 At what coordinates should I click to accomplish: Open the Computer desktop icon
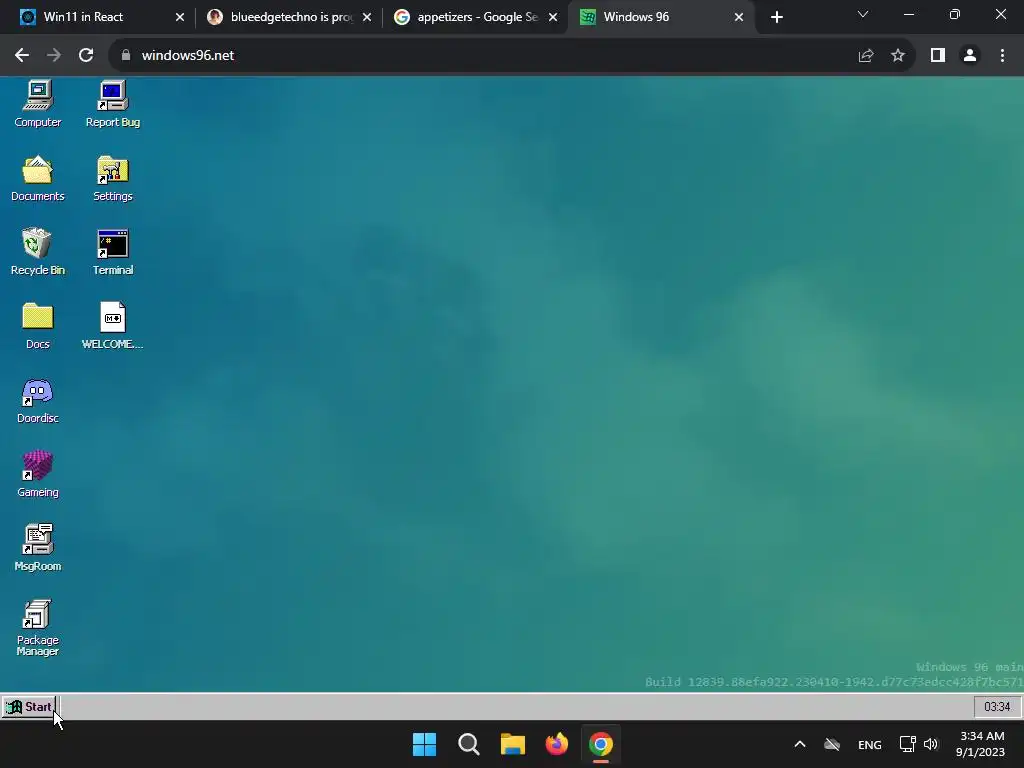click(38, 104)
